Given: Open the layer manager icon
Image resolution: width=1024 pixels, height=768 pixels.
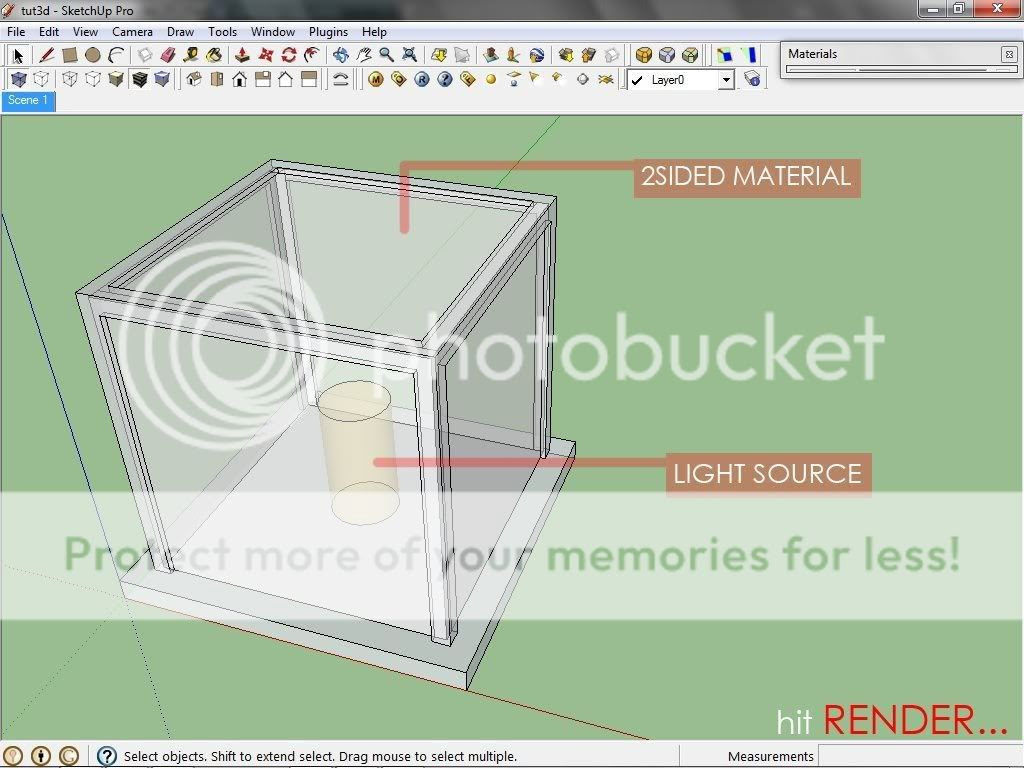Looking at the screenshot, I should tap(752, 80).
